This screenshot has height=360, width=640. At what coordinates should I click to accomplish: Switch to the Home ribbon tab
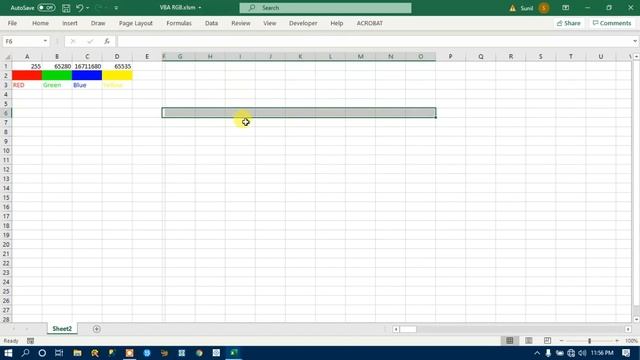click(x=40, y=23)
